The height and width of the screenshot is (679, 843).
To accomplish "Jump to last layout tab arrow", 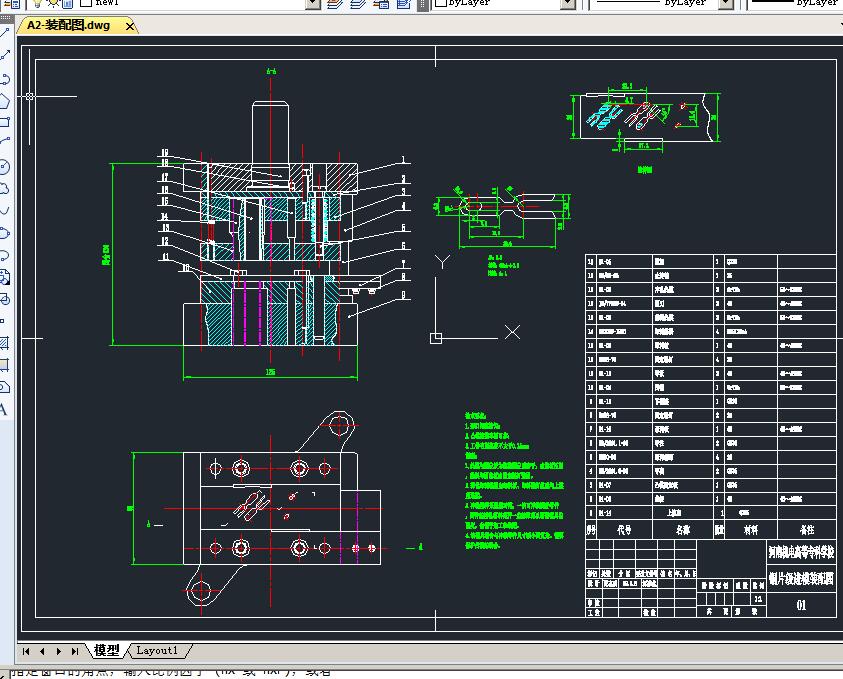I will pos(75,651).
